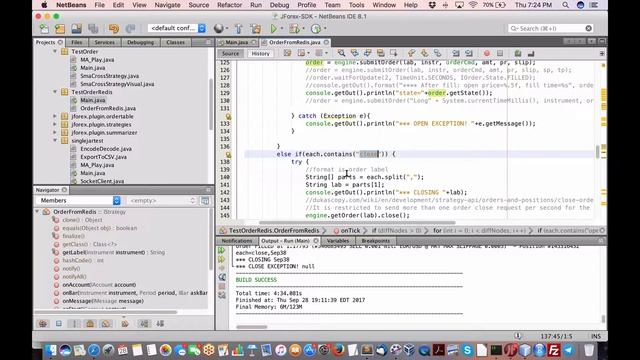Open the Variables tab in bottom panel
This screenshot has height=360, width=640.
pos(338,241)
